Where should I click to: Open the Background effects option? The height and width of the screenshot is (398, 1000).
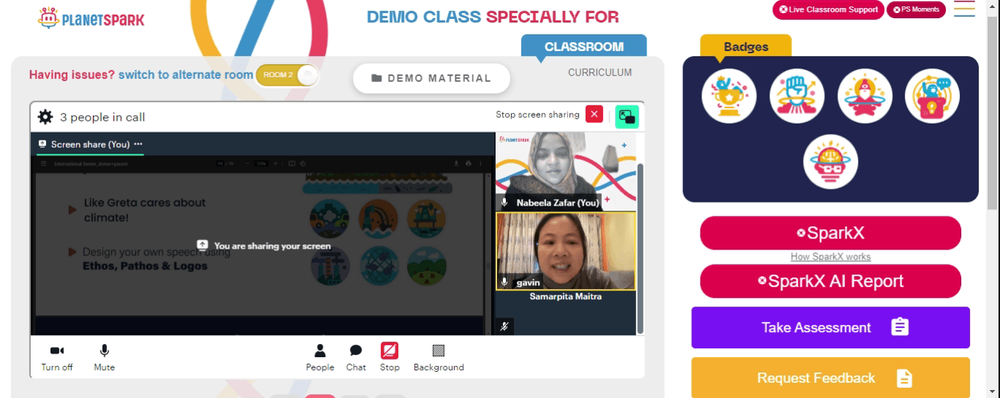(438, 358)
